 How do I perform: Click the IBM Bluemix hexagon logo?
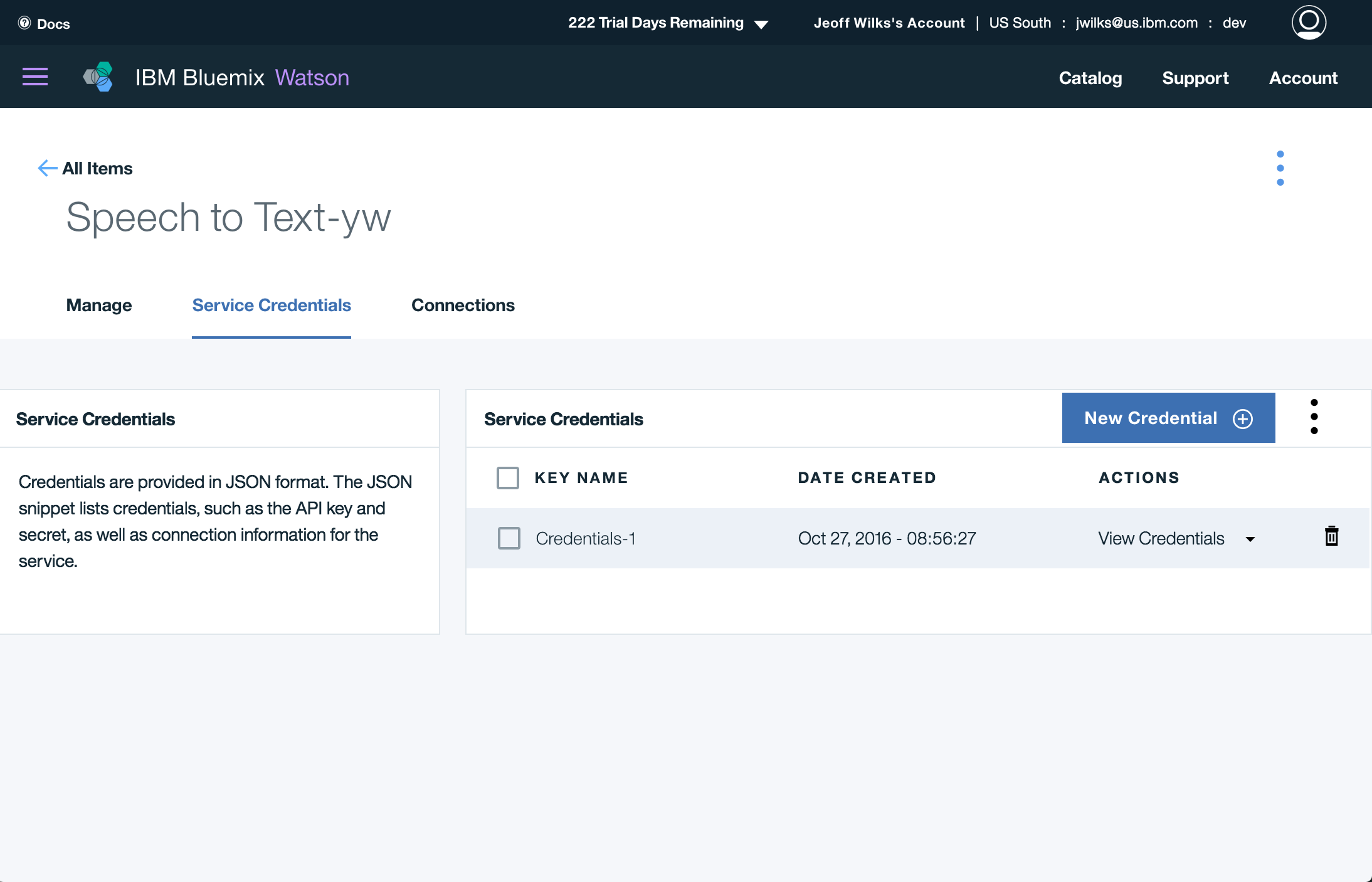(99, 77)
